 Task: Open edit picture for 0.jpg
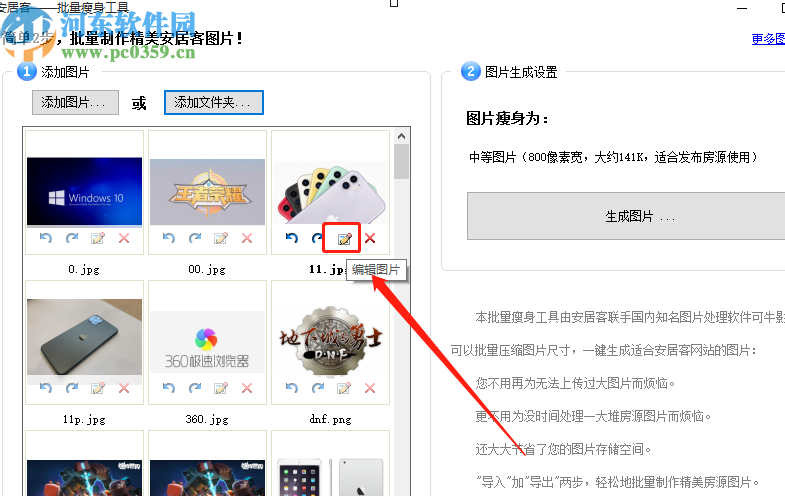click(98, 238)
